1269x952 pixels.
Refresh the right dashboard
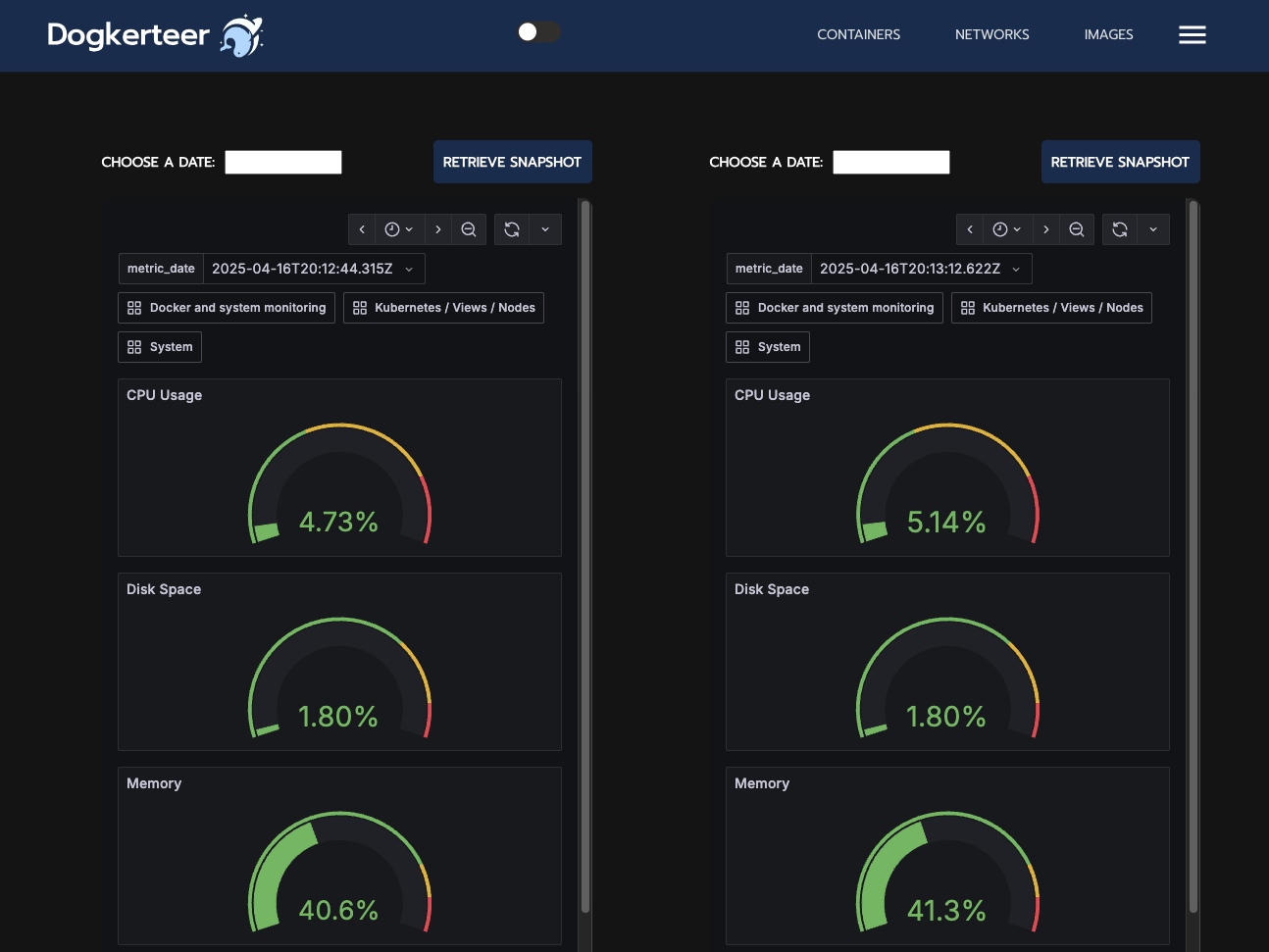pos(1120,229)
